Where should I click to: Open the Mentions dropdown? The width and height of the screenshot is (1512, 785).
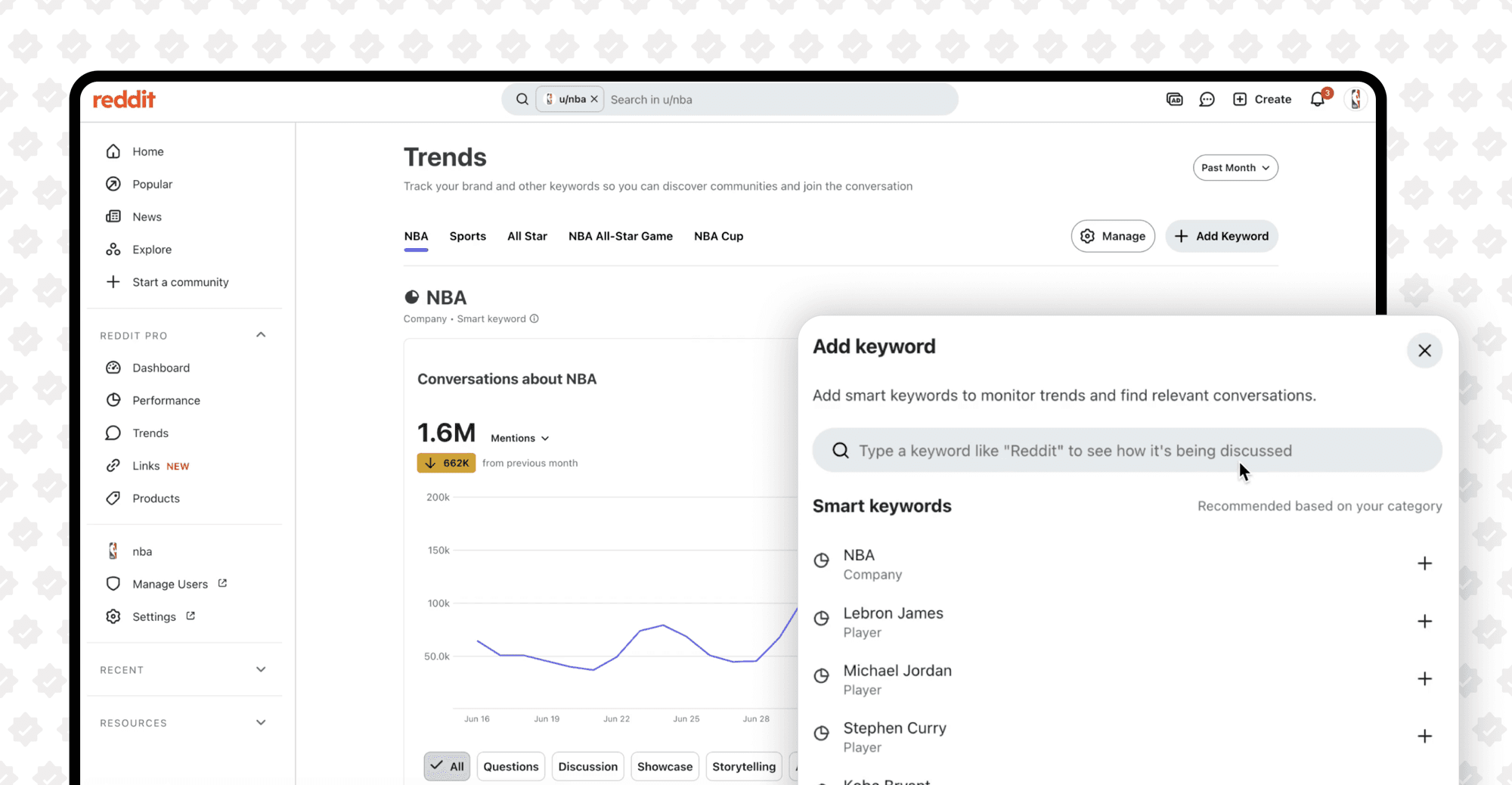pos(519,438)
